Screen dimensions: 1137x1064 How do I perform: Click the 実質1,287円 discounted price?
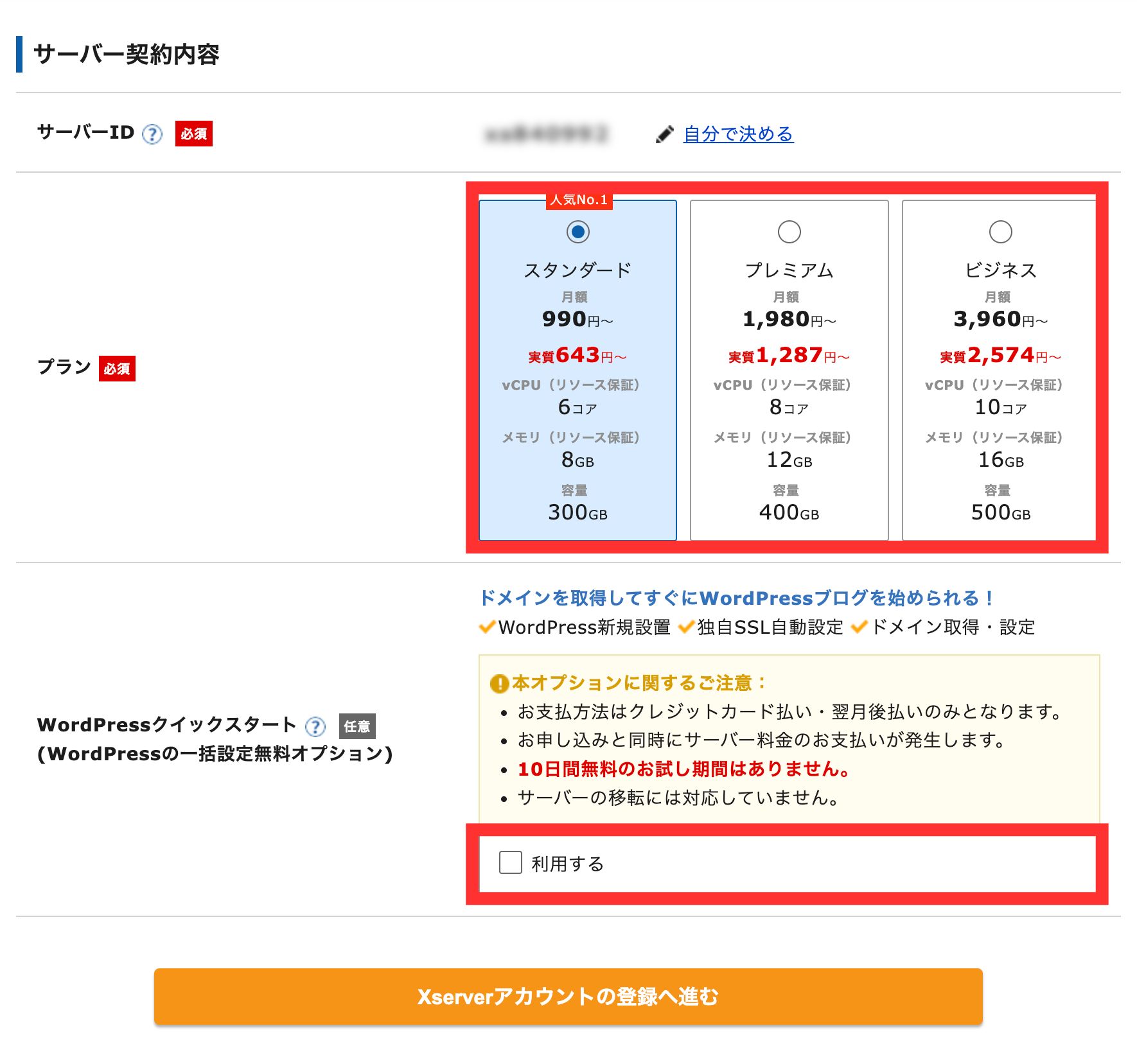(789, 355)
